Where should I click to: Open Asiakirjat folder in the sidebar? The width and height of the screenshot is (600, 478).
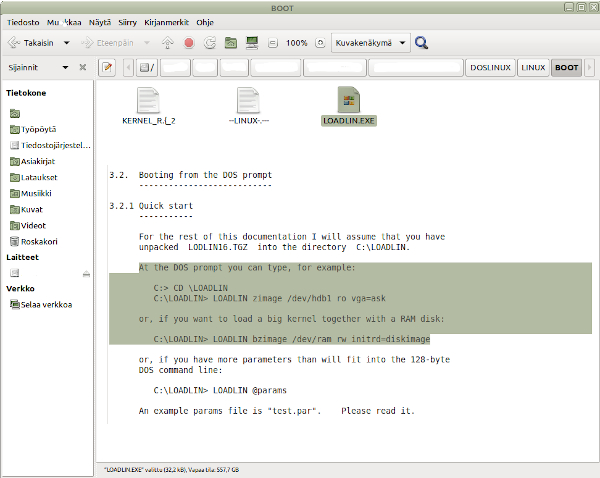pos(33,162)
